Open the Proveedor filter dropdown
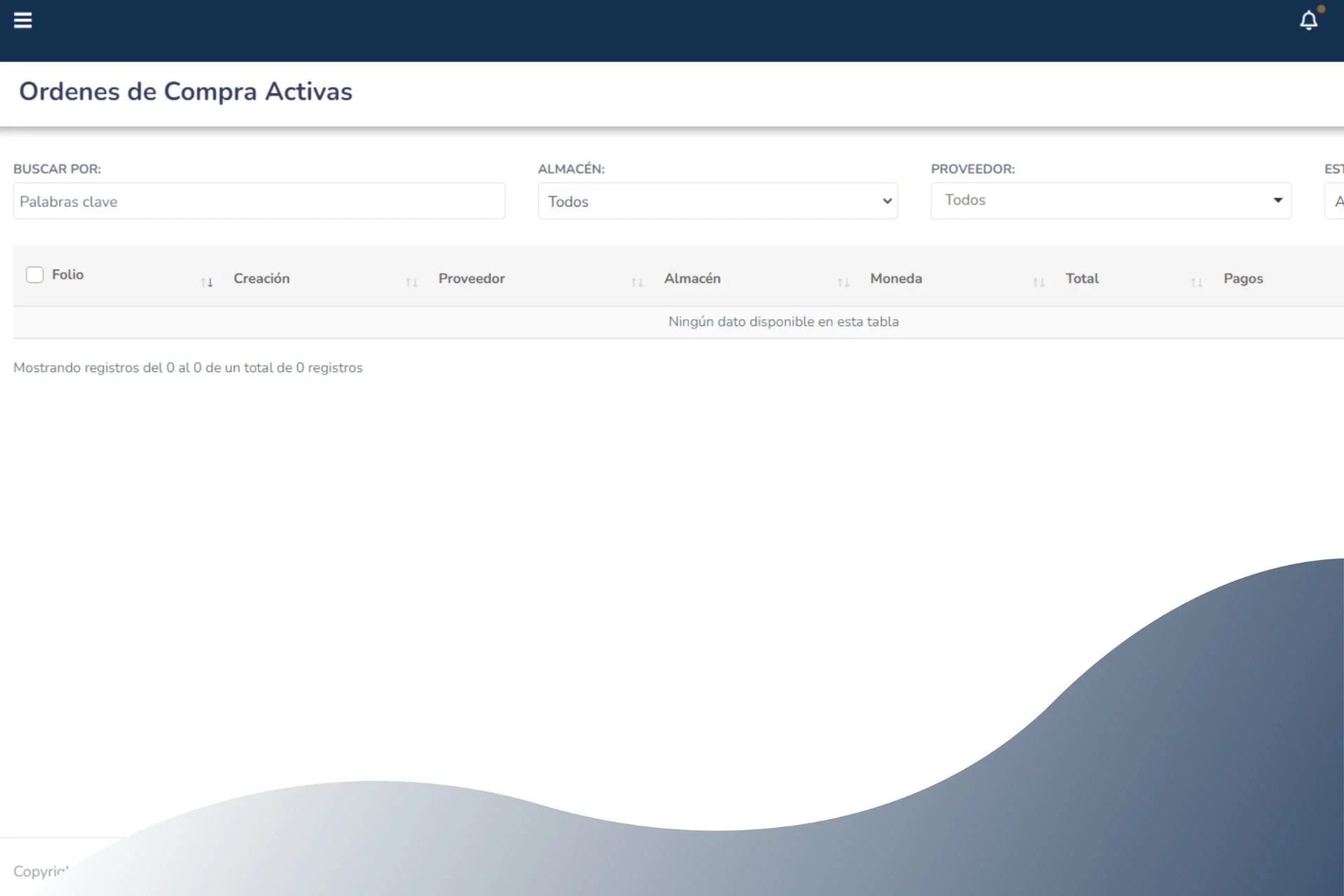This screenshot has width=1344, height=896. [1110, 201]
